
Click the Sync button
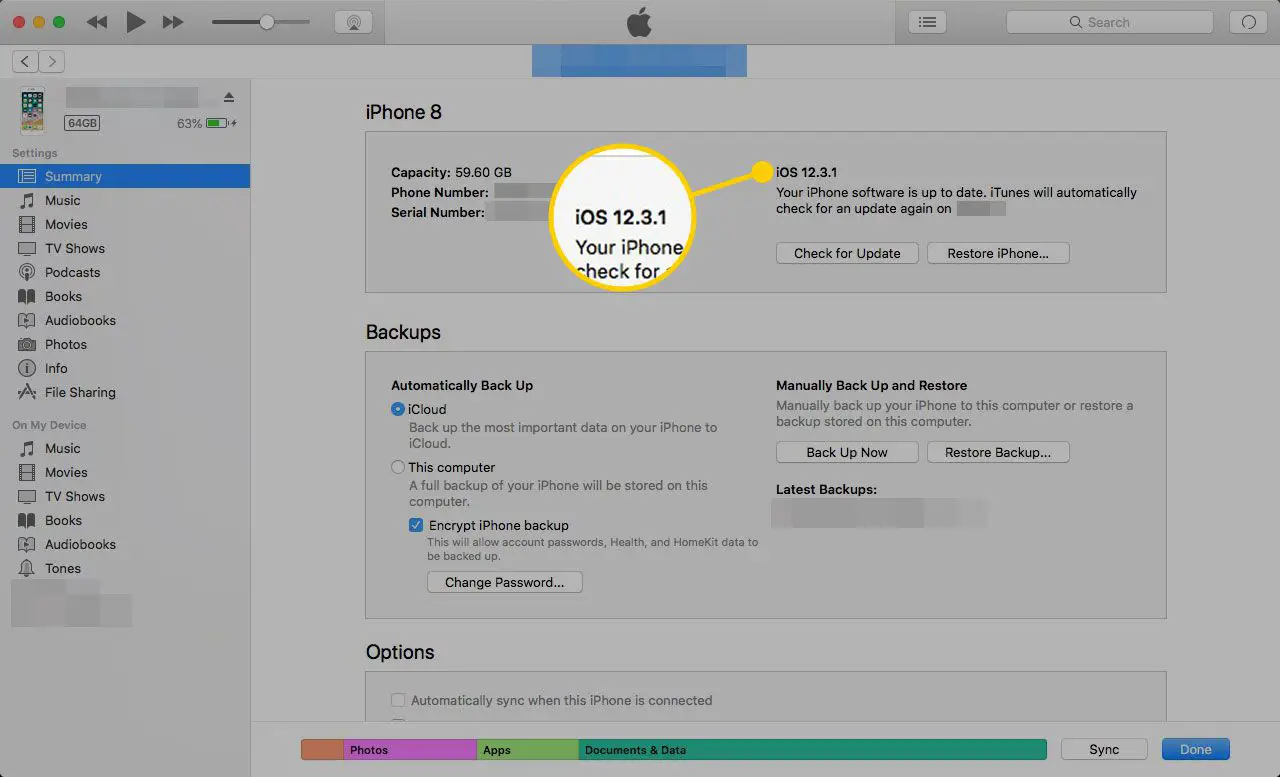point(1104,749)
